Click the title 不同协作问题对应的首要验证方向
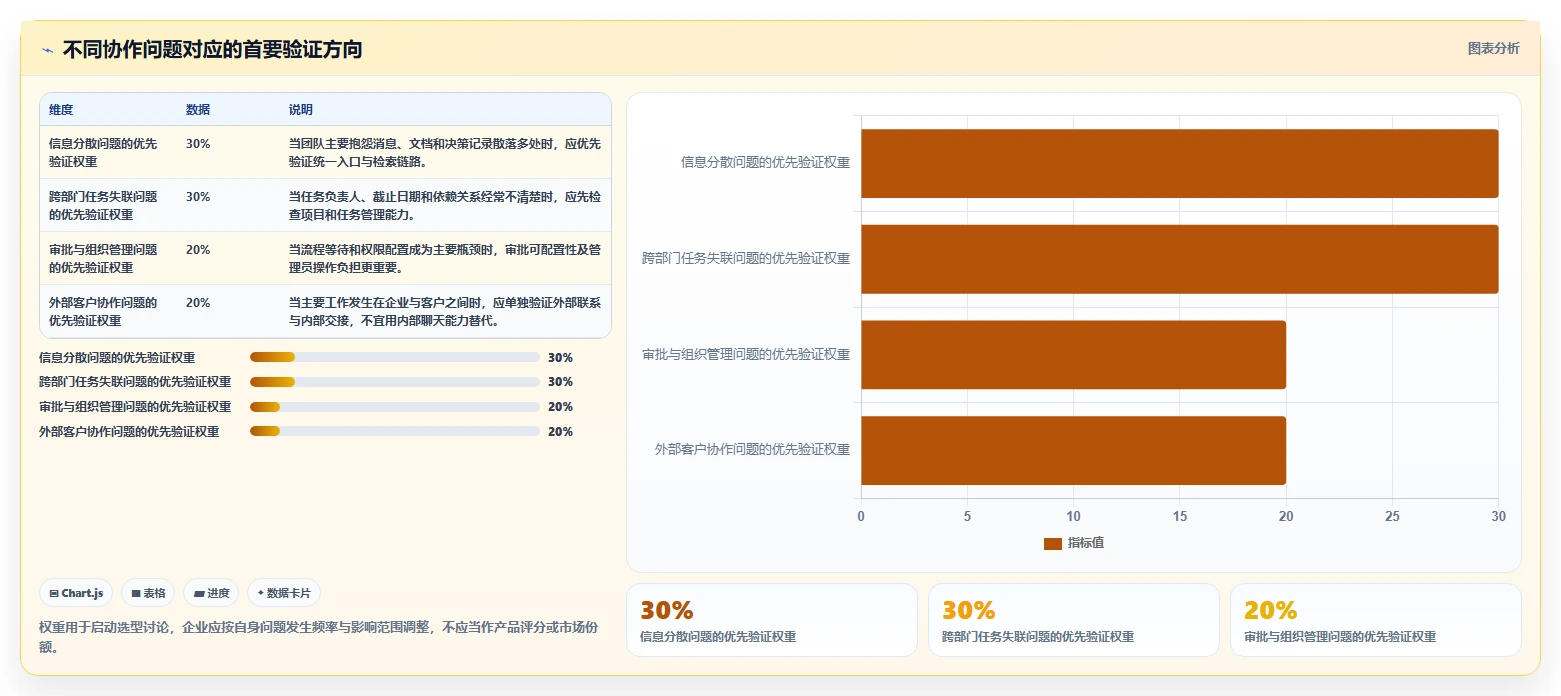1561x696 pixels. point(212,50)
